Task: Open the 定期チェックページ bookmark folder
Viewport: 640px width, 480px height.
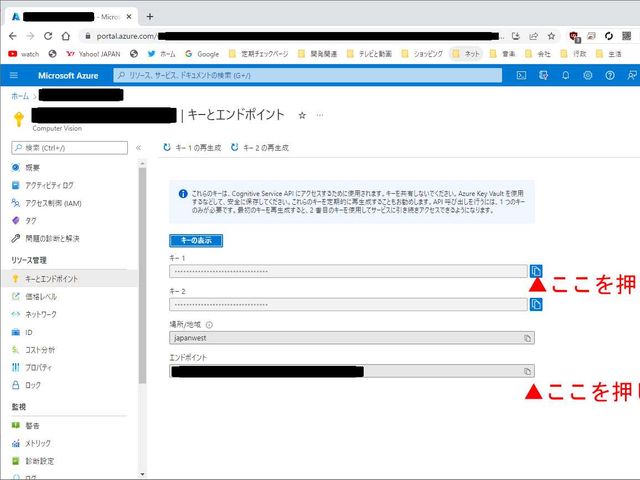Action: pos(259,54)
